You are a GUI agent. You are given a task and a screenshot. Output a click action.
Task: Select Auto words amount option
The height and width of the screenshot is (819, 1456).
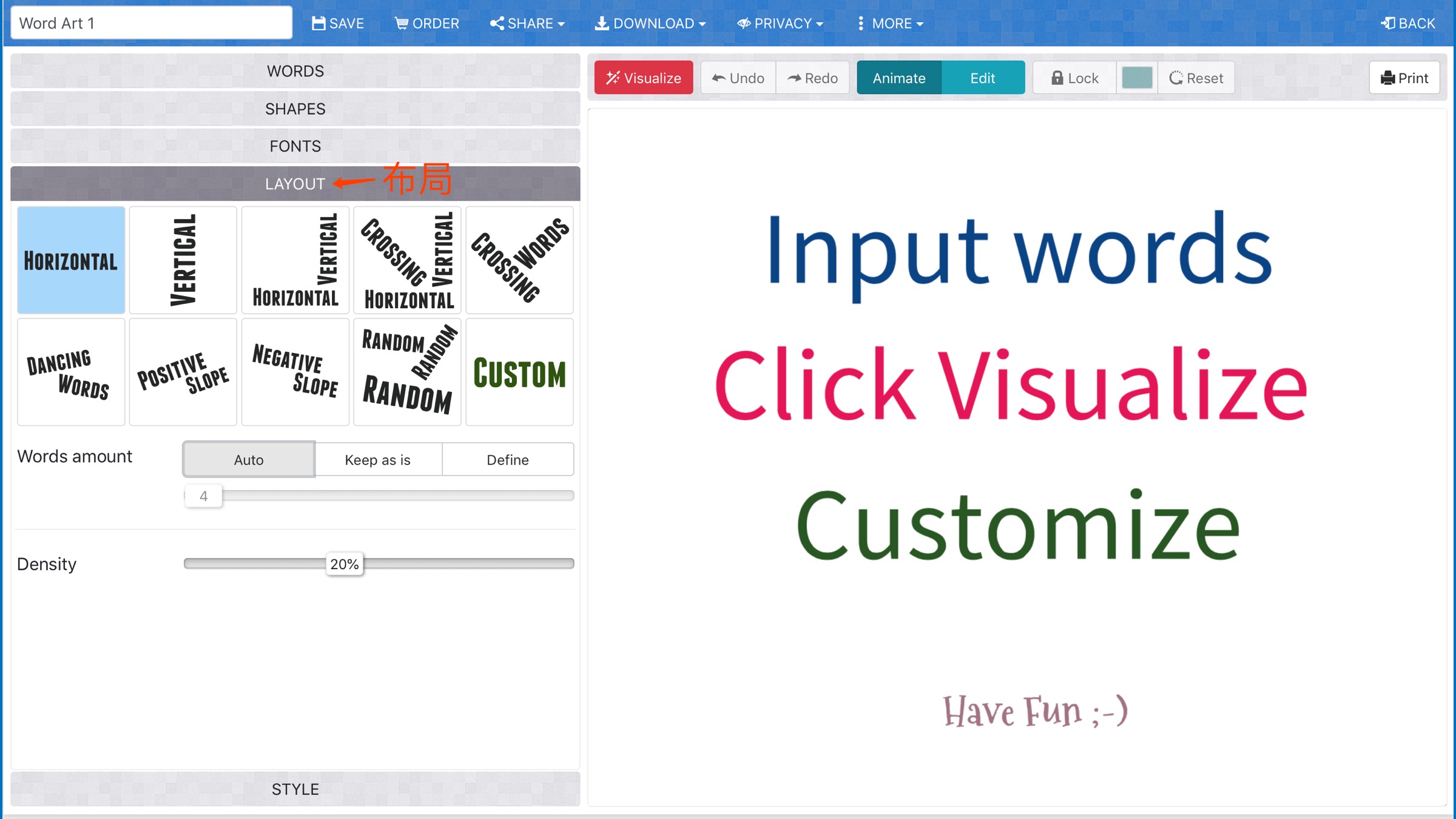click(249, 460)
